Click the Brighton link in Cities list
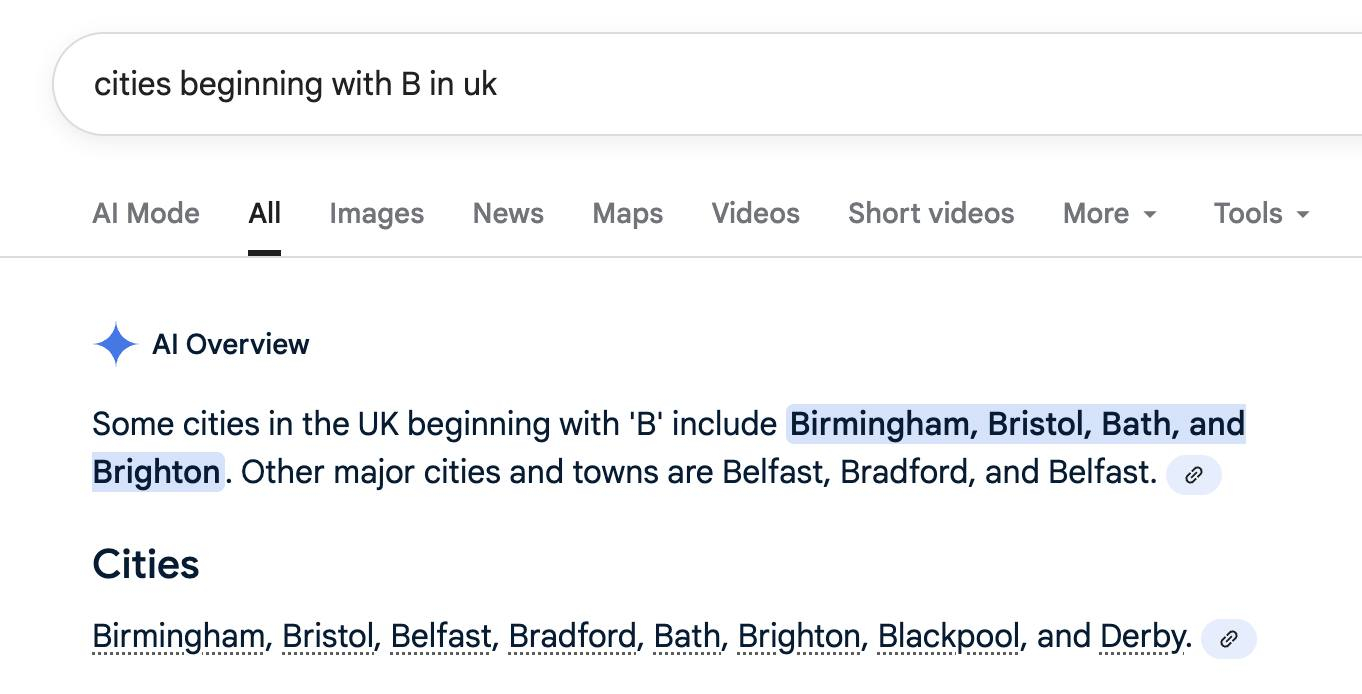Image resolution: width=1362 pixels, height=694 pixels. click(x=799, y=636)
